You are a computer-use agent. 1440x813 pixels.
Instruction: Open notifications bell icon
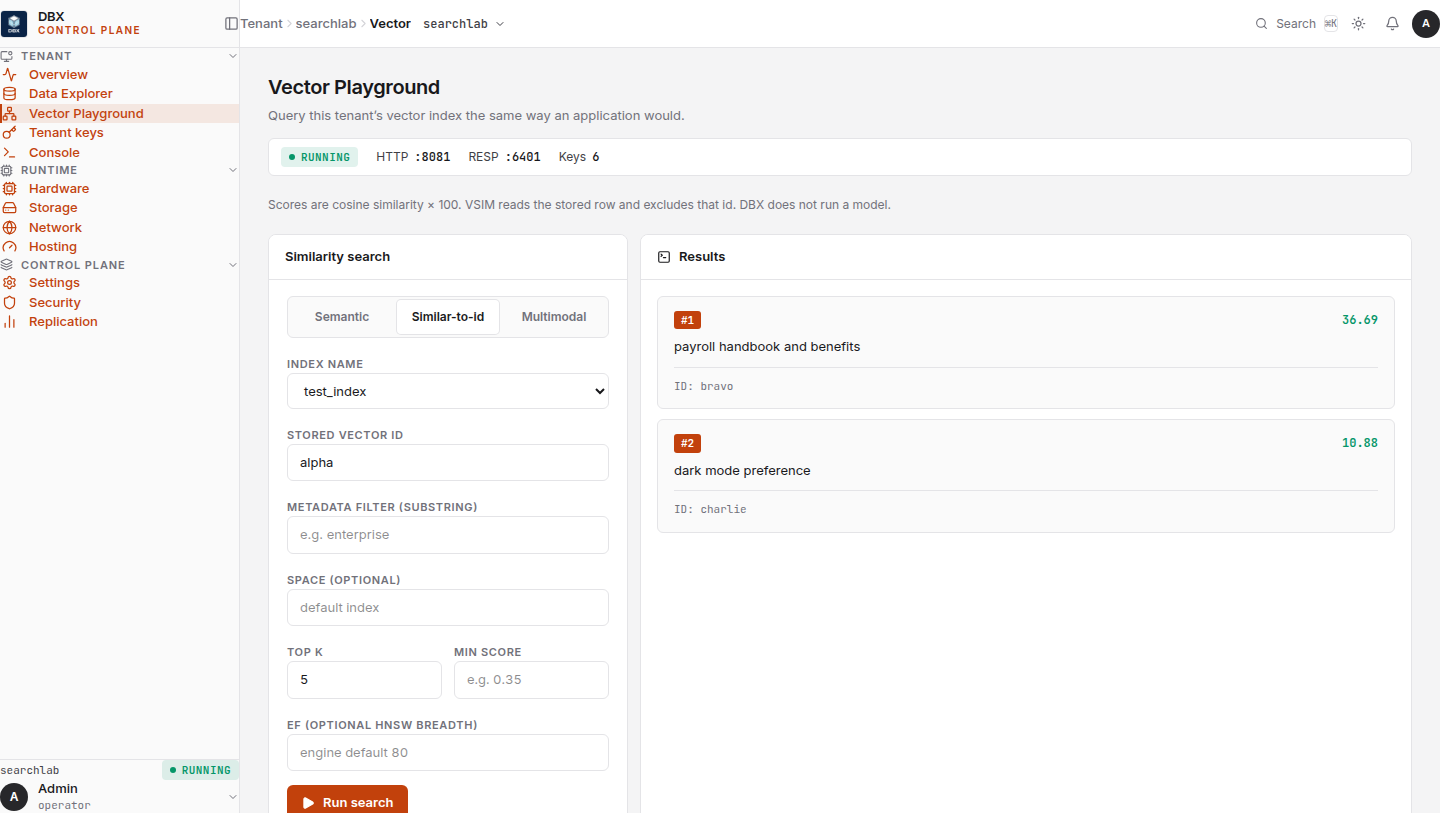[x=1392, y=23]
